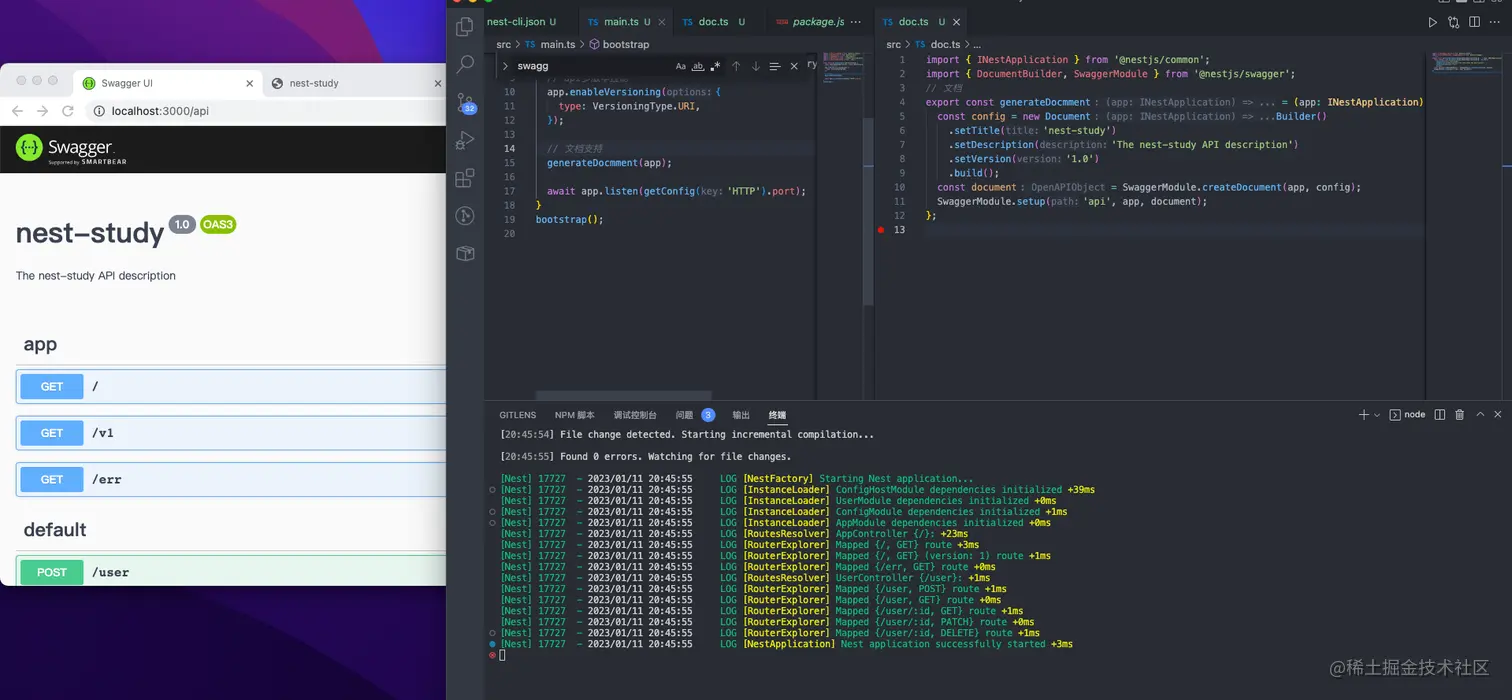Close the main.ts editor tab
This screenshot has width=1512, height=700.
point(661,22)
